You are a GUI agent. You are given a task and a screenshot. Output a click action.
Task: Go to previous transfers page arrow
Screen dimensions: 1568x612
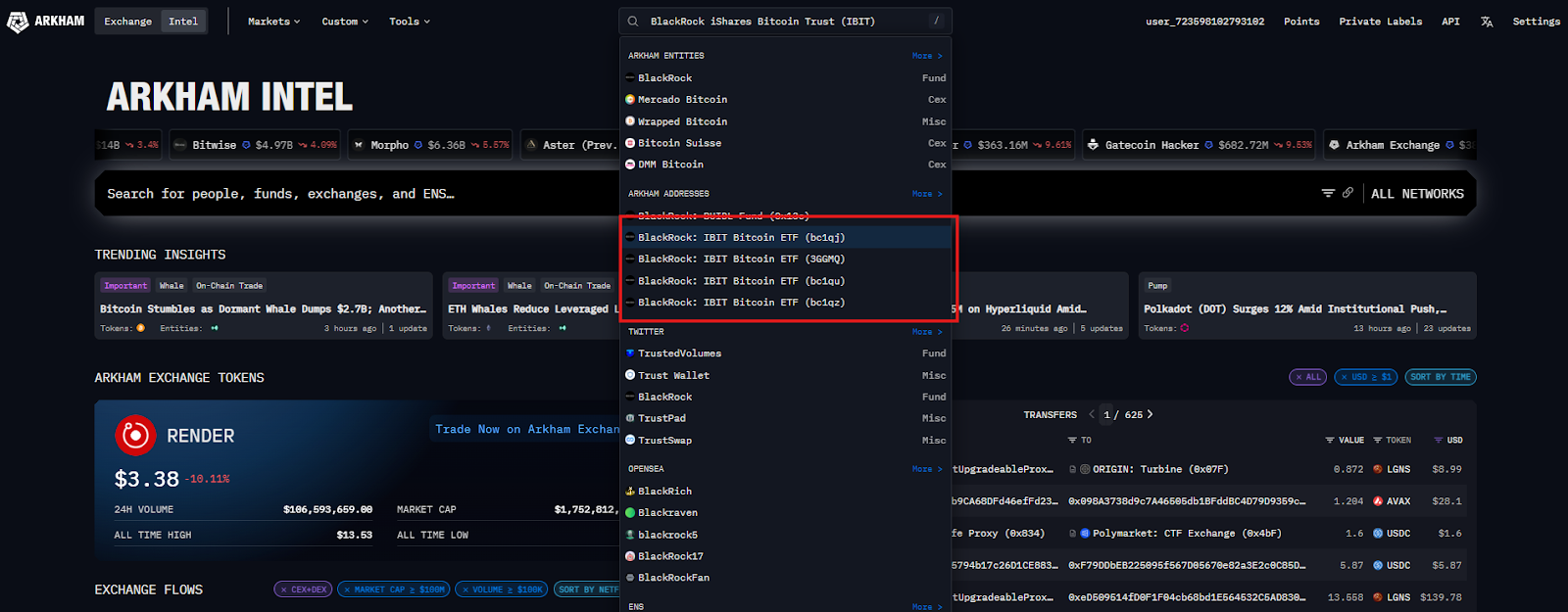pos(1092,414)
